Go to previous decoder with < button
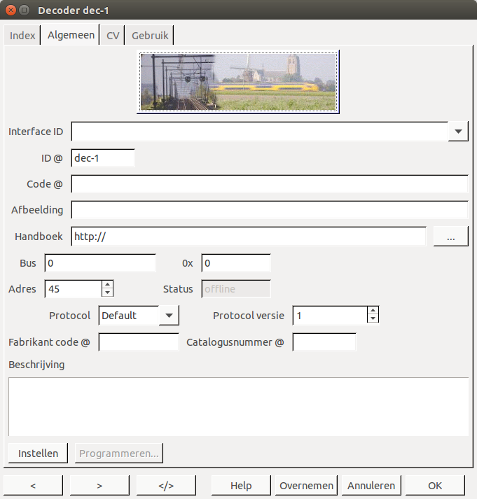Image resolution: width=477 pixels, height=499 pixels. (33, 485)
